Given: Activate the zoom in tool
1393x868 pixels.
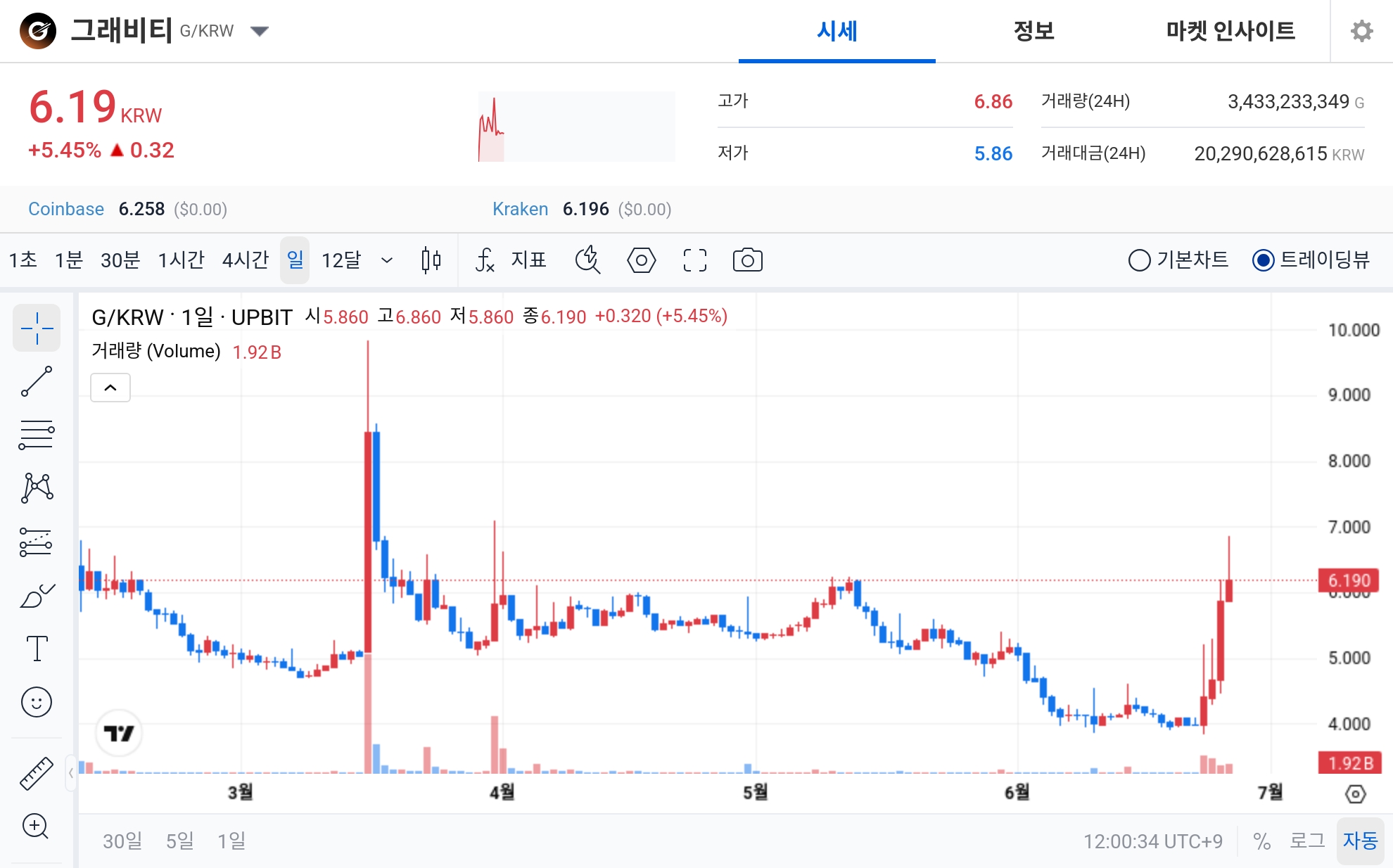Looking at the screenshot, I should [37, 826].
